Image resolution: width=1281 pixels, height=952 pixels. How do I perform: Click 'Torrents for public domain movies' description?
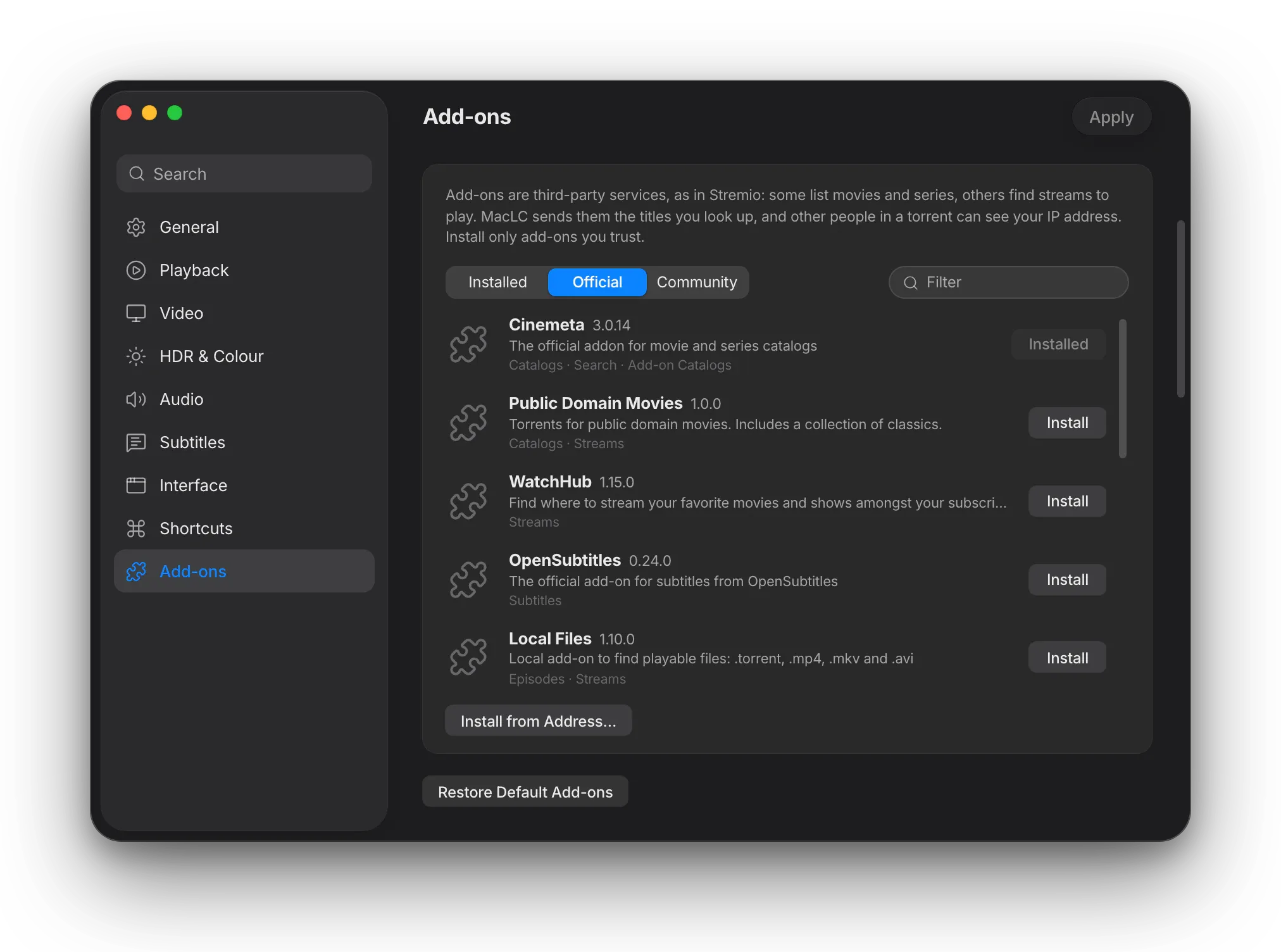coord(725,424)
